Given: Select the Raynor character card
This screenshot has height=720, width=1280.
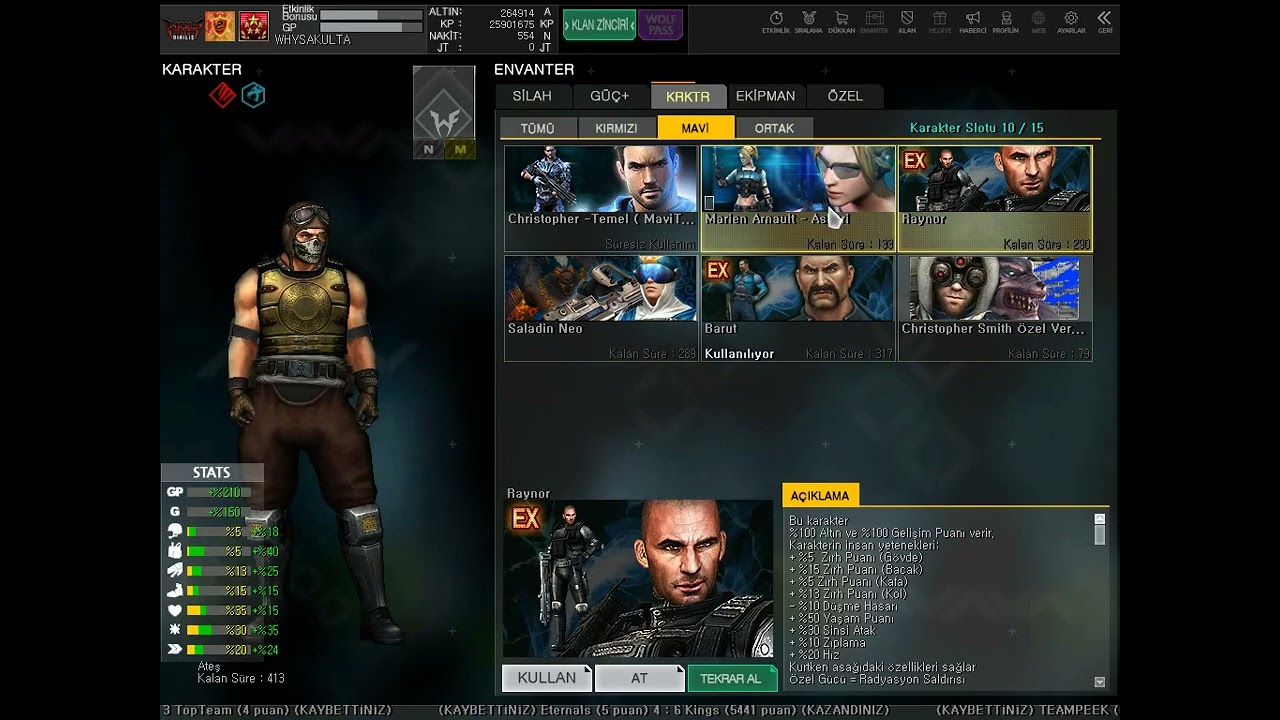Looking at the screenshot, I should pyautogui.click(x=995, y=198).
